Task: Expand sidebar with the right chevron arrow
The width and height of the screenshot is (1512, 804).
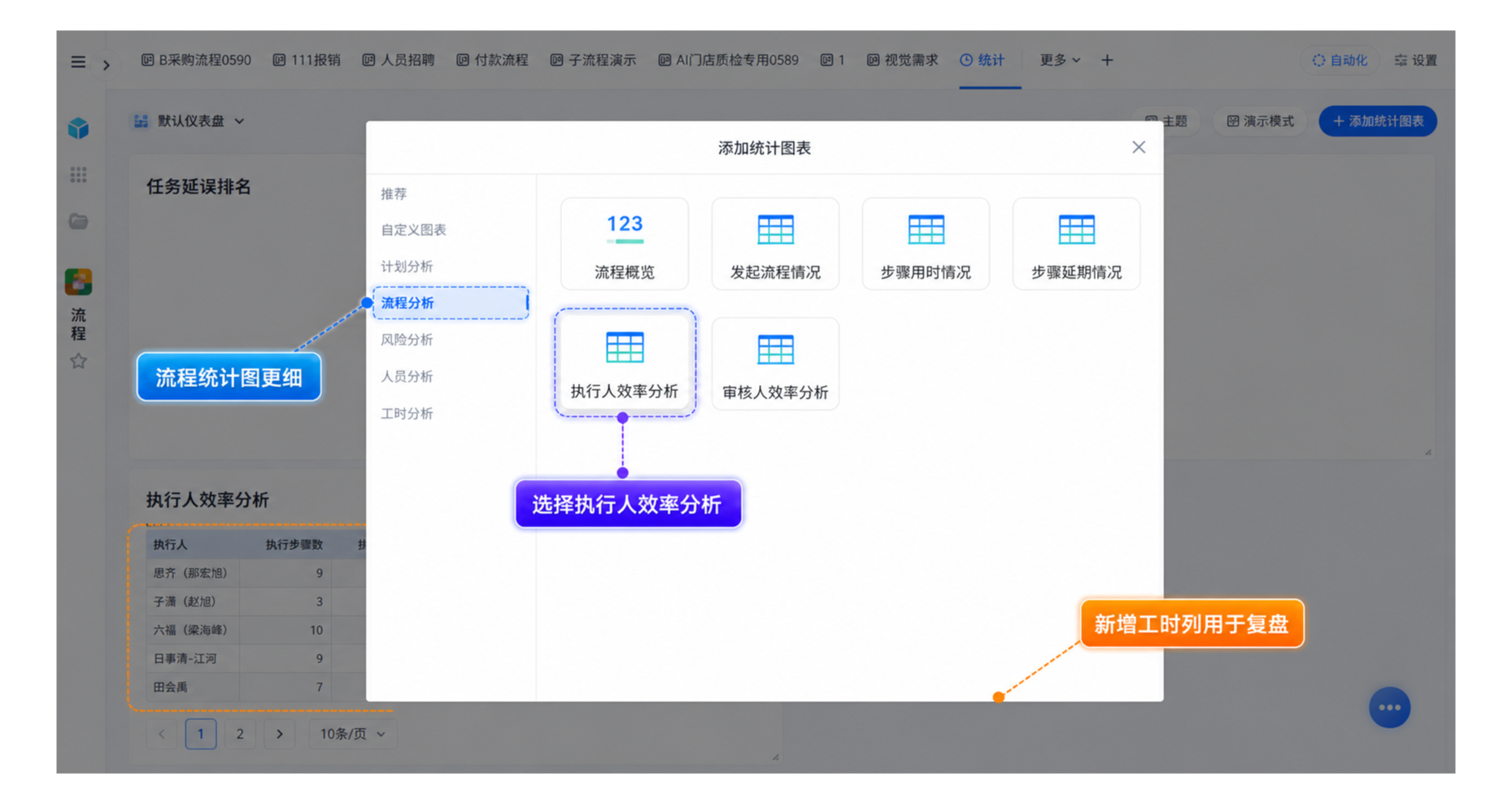Action: click(x=106, y=64)
